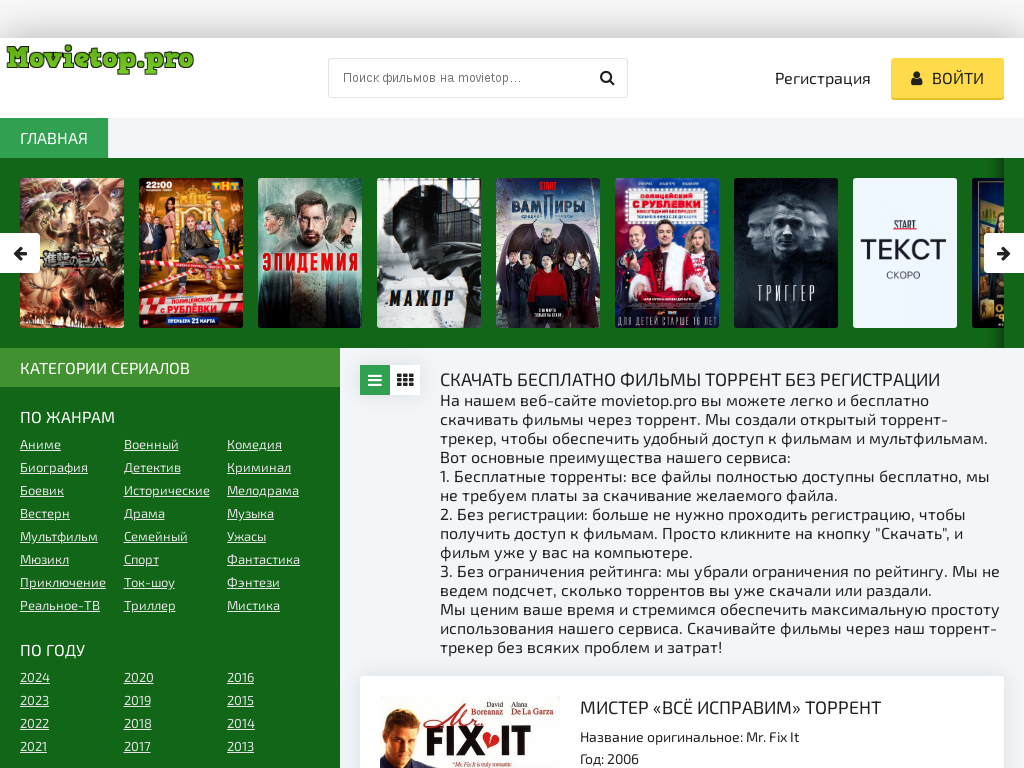Filter by year 2023
Viewport: 1024px width, 768px height.
coord(34,701)
